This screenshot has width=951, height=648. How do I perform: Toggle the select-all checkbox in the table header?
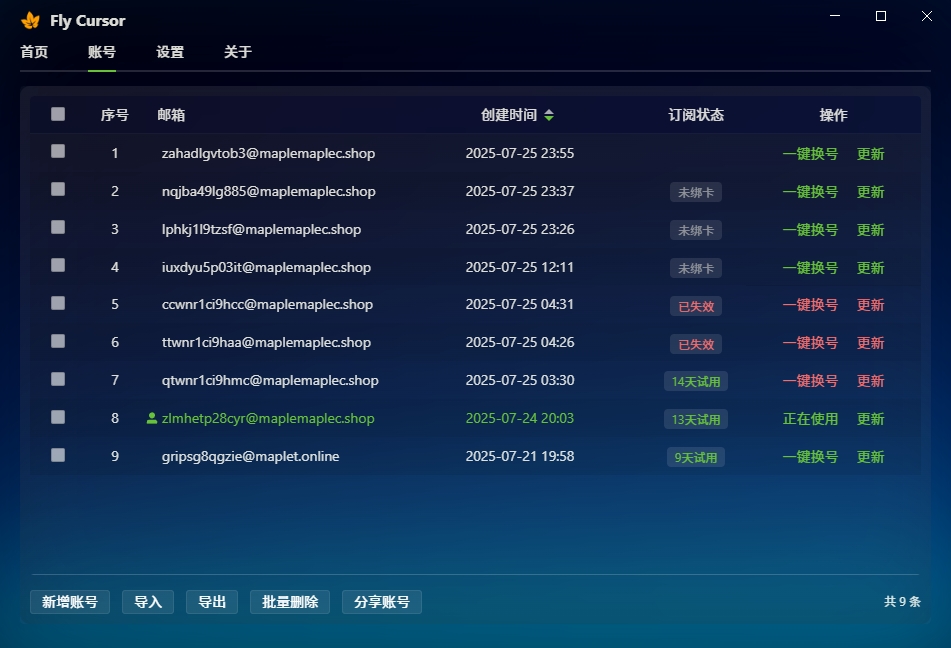coord(57,114)
